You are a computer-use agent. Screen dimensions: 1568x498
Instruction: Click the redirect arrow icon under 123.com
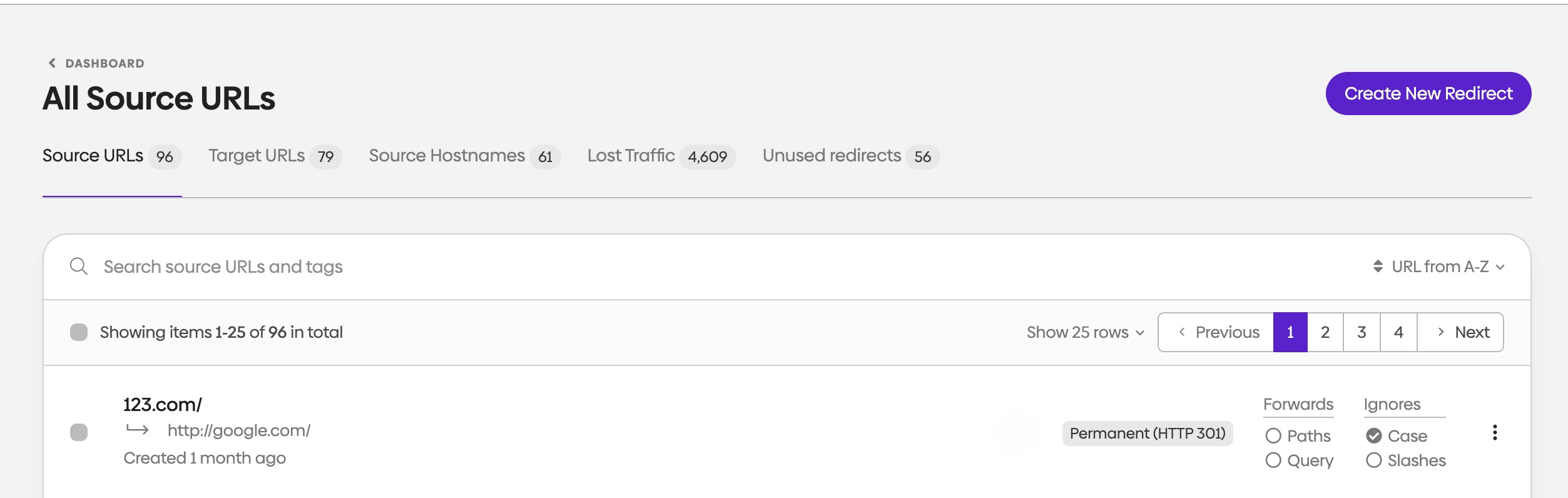coord(139,430)
